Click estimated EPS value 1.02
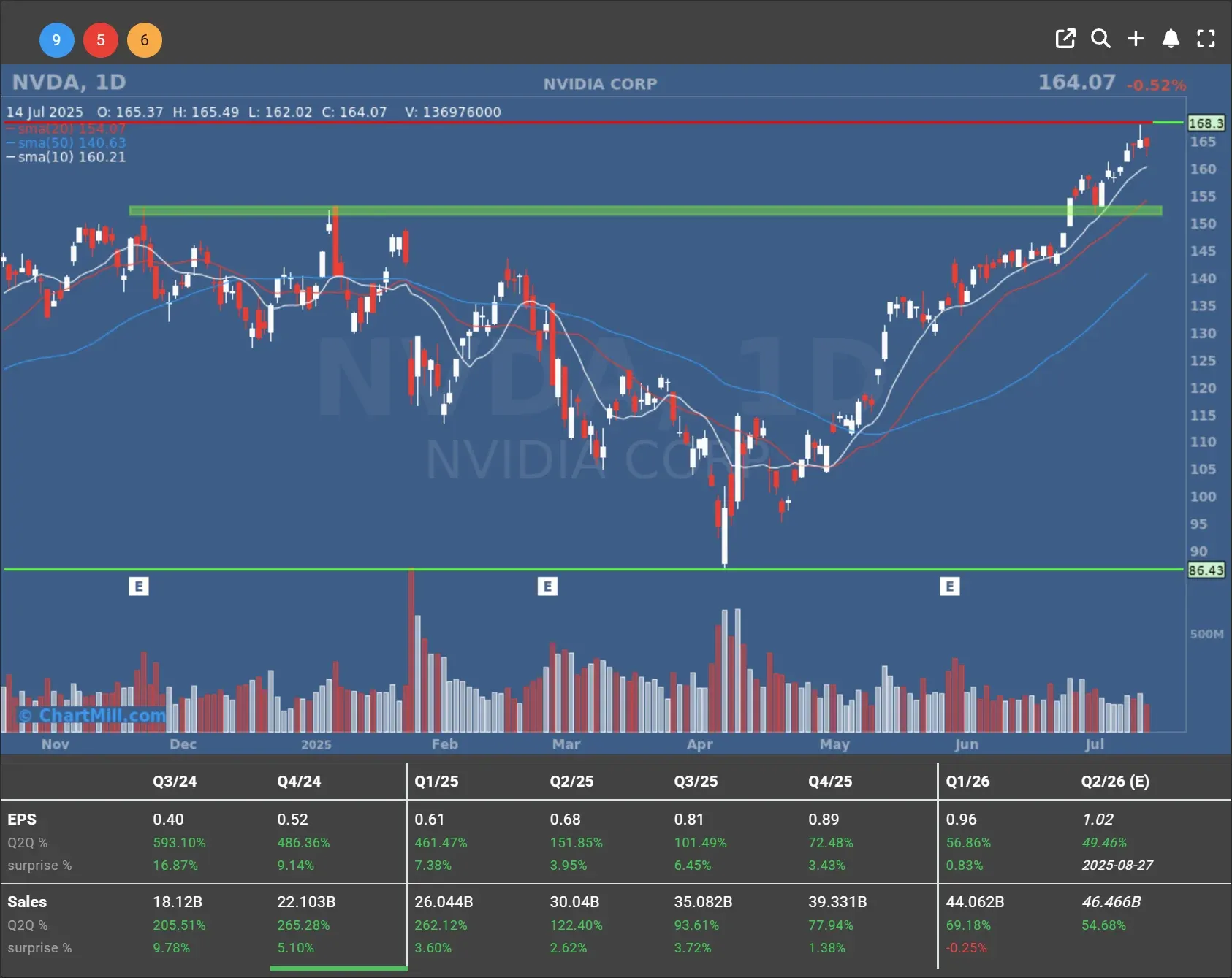 pos(1098,820)
